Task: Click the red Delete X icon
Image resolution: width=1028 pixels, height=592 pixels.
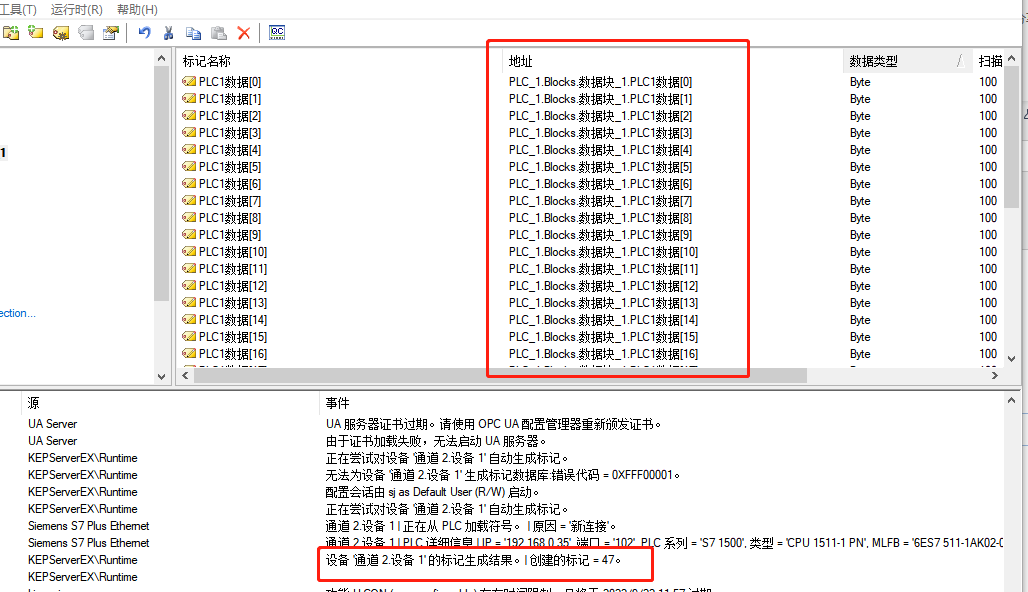Action: [x=244, y=33]
